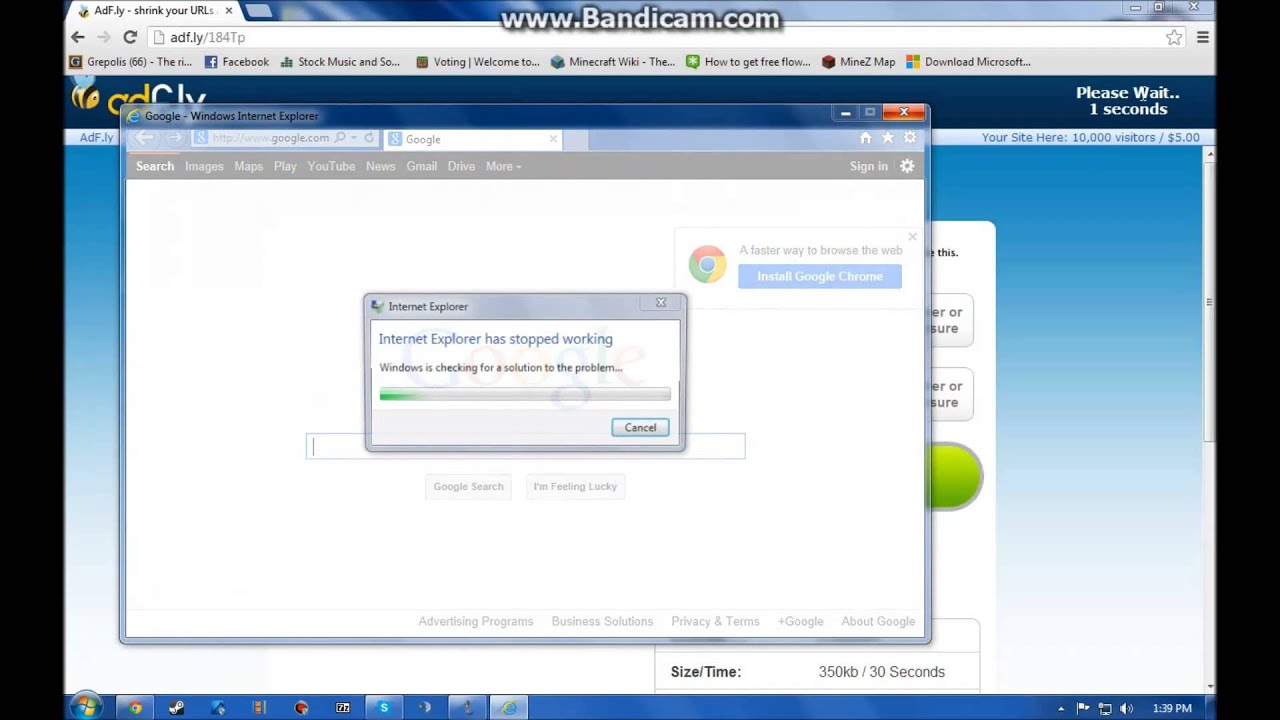
Task: Click the Google search text box
Action: point(526,446)
